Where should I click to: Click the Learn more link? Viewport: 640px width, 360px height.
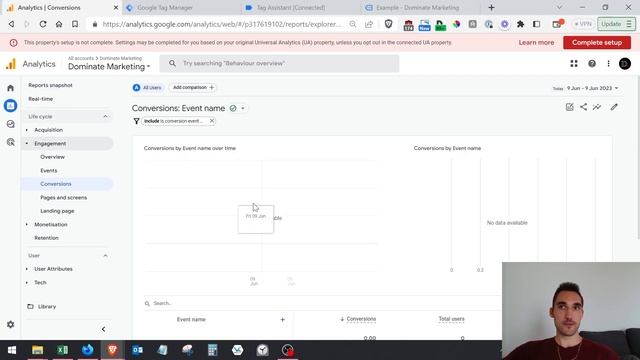(x=536, y=42)
